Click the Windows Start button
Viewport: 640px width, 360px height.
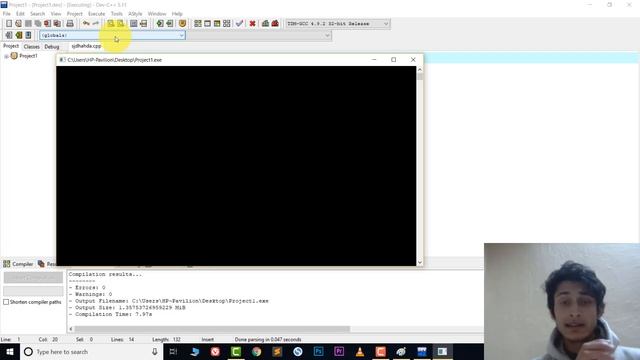10,351
